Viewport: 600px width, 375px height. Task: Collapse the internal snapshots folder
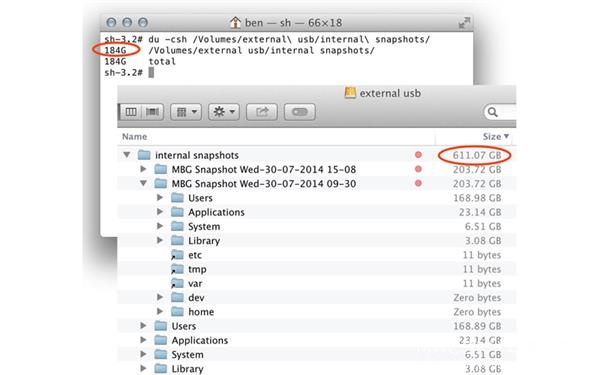pyautogui.click(x=127, y=155)
